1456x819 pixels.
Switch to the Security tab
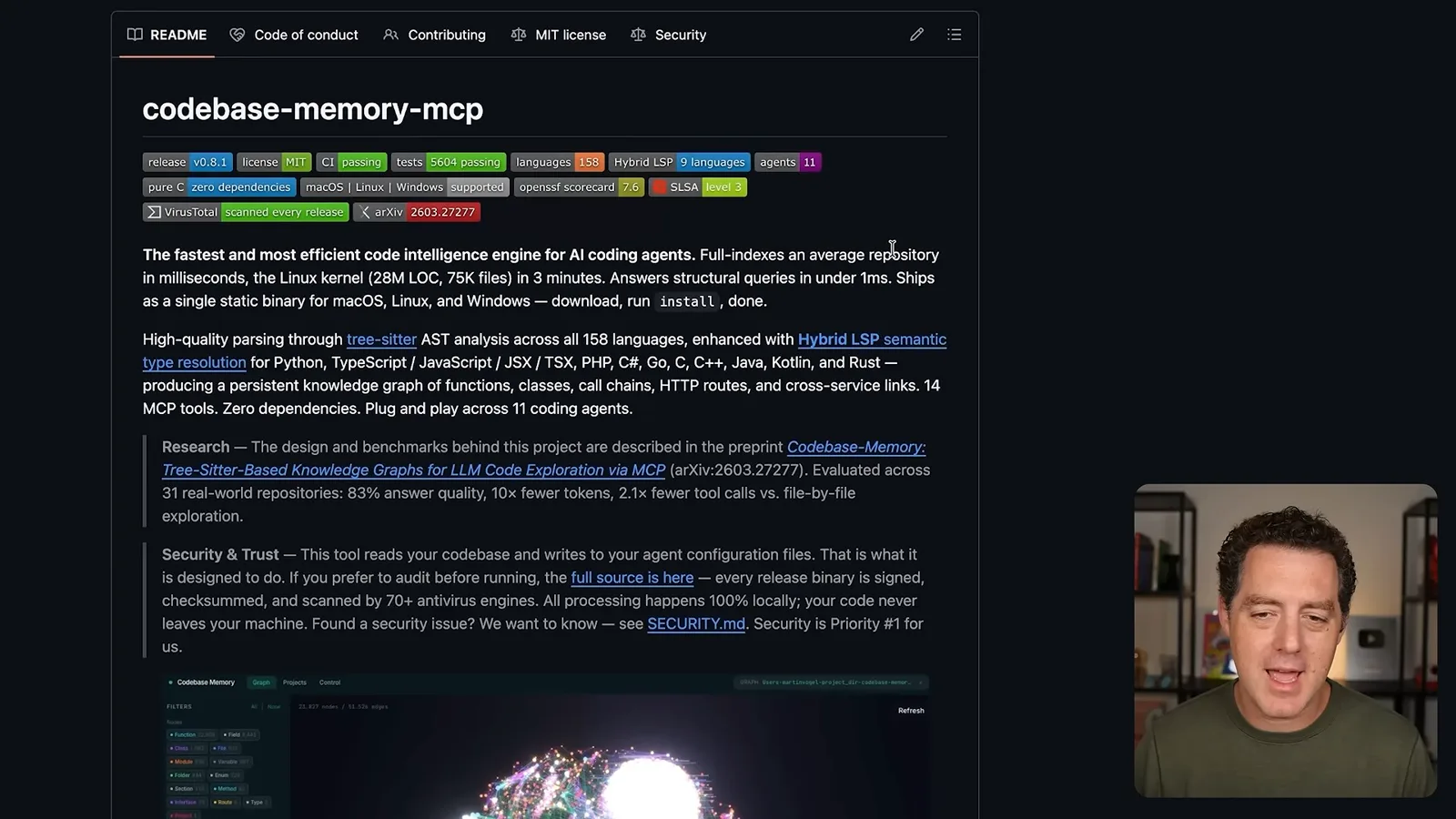point(669,35)
